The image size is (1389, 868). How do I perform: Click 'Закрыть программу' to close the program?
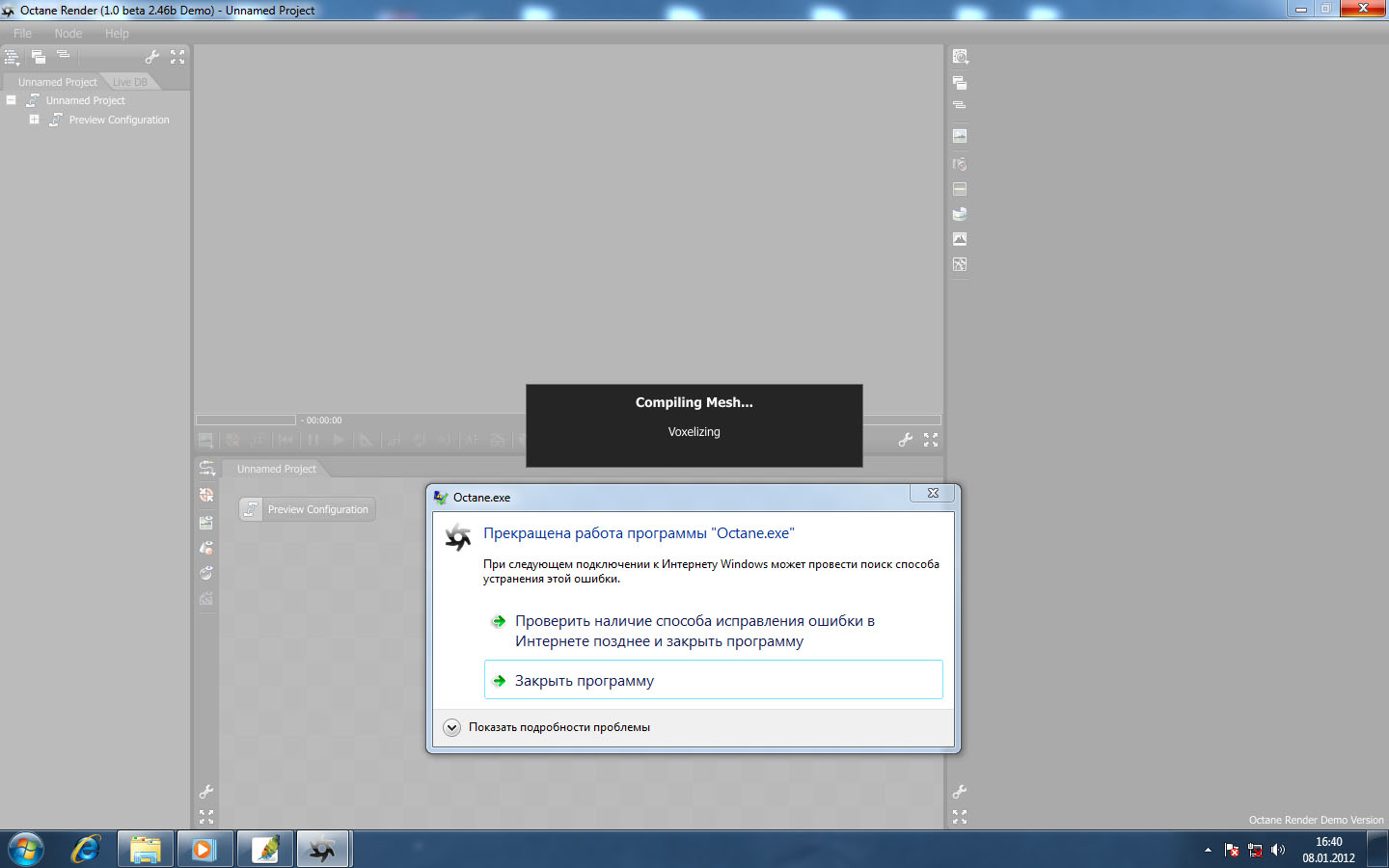[713, 680]
